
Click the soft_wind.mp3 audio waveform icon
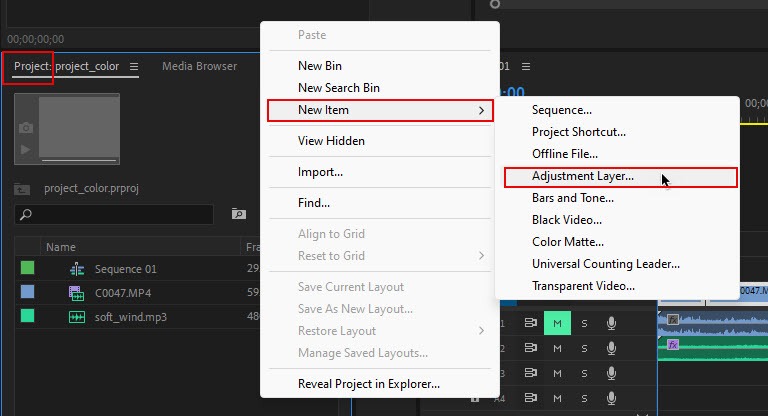tap(76, 317)
